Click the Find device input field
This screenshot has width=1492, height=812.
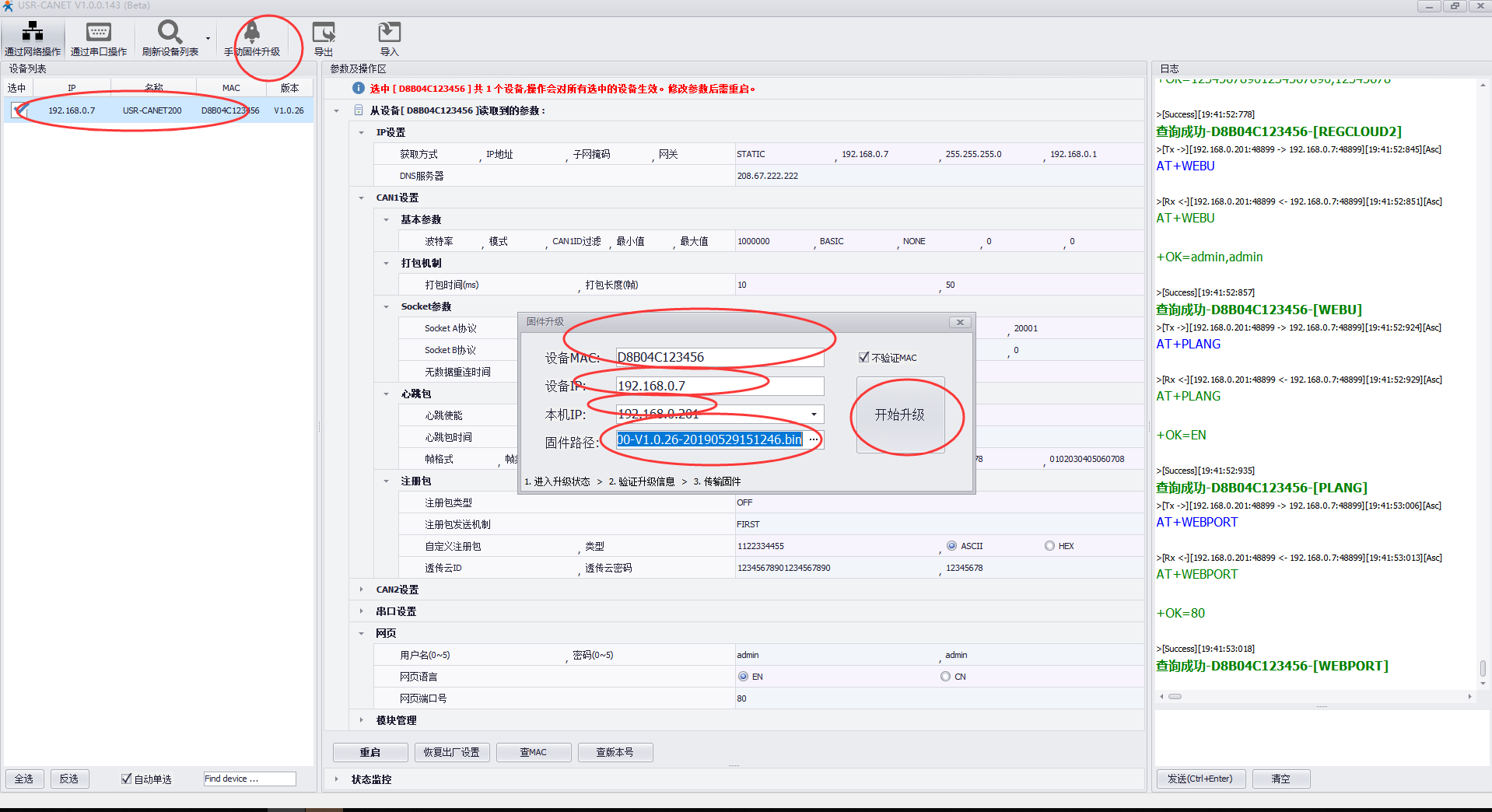pos(249,779)
